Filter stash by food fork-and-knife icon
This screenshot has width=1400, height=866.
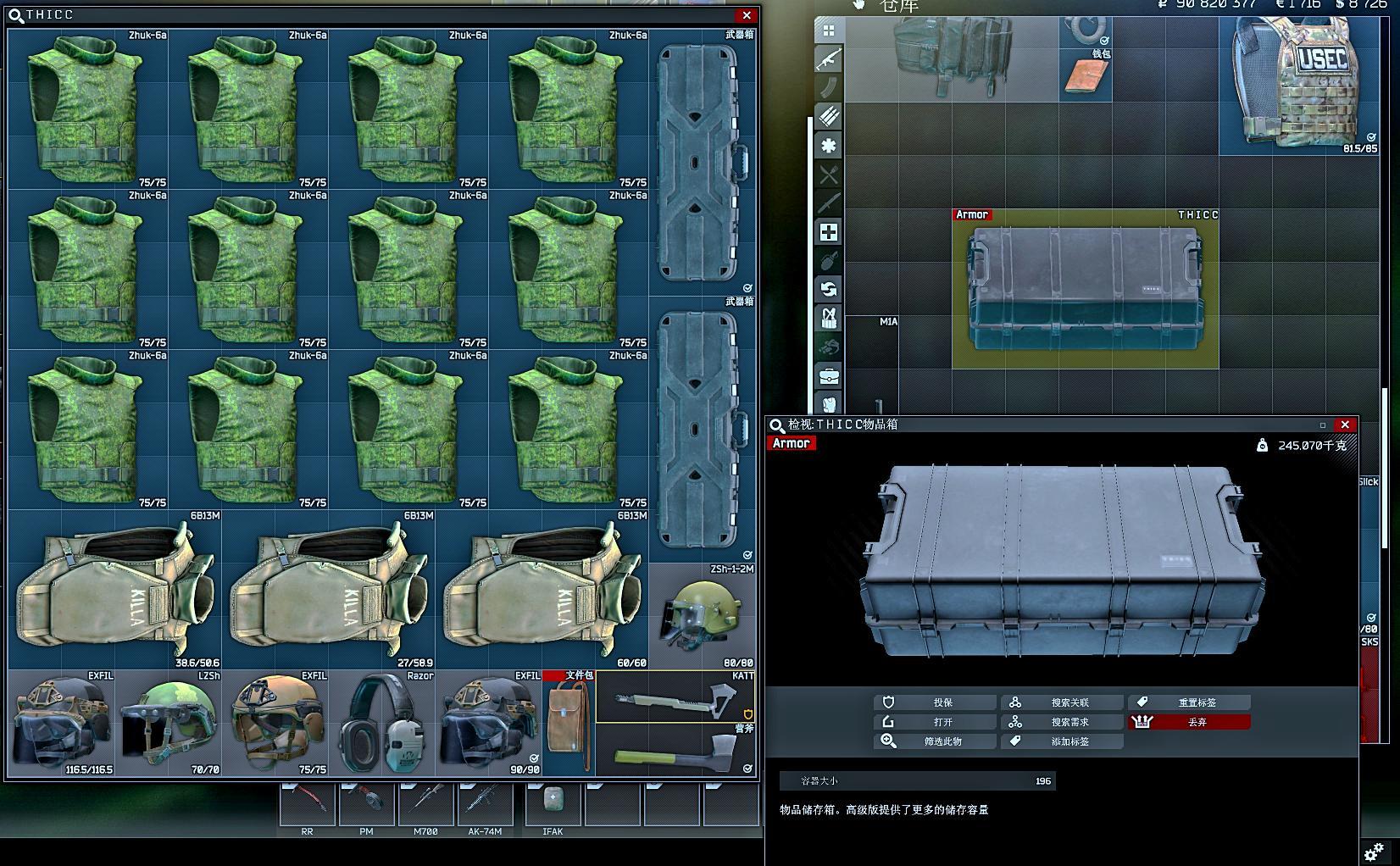[829, 175]
